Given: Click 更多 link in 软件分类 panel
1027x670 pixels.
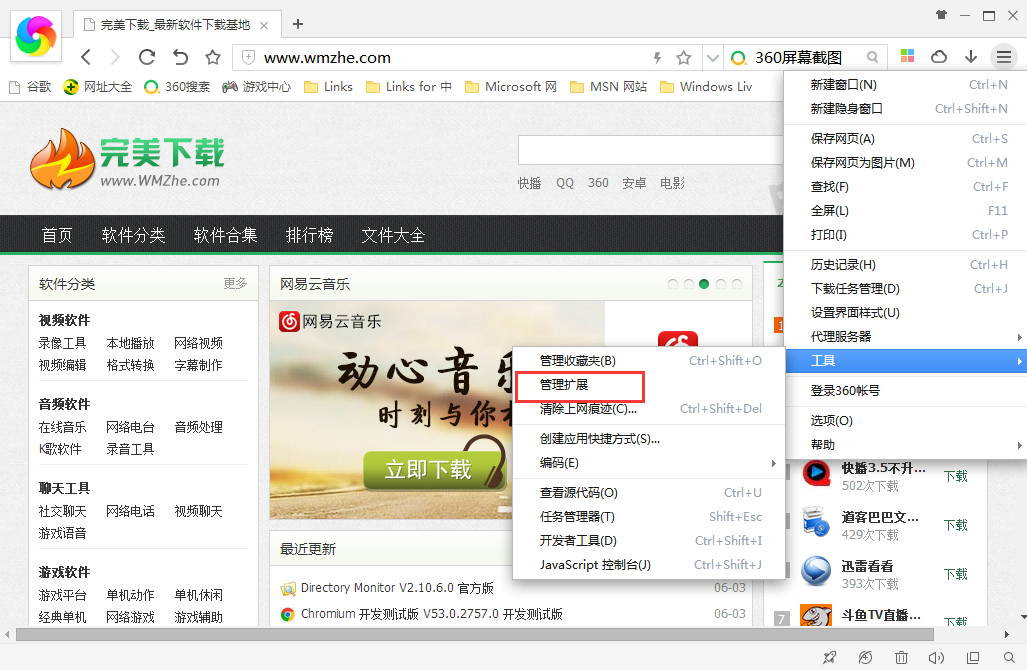Looking at the screenshot, I should click(235, 284).
